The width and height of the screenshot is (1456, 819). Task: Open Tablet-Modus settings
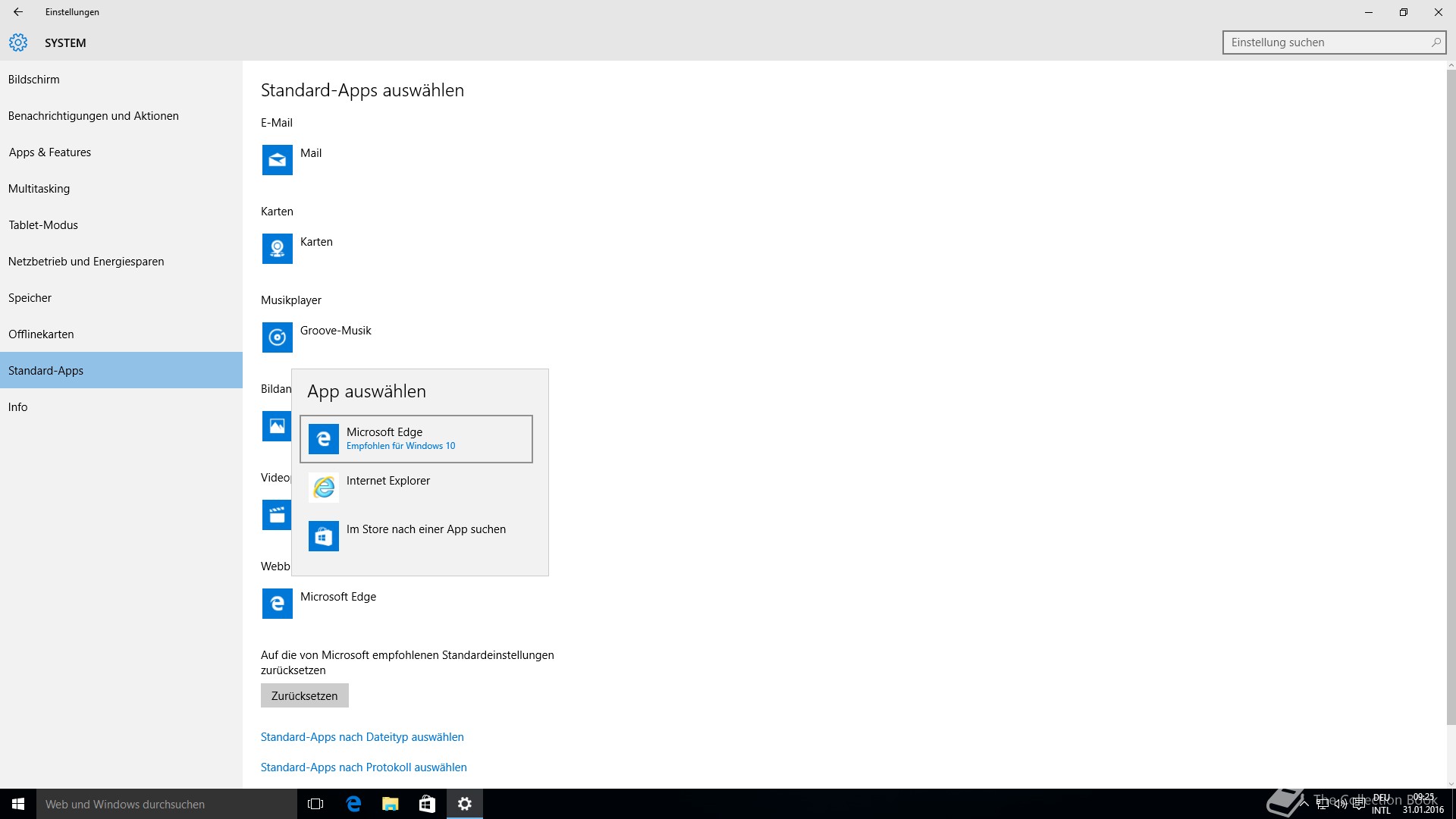(x=121, y=224)
